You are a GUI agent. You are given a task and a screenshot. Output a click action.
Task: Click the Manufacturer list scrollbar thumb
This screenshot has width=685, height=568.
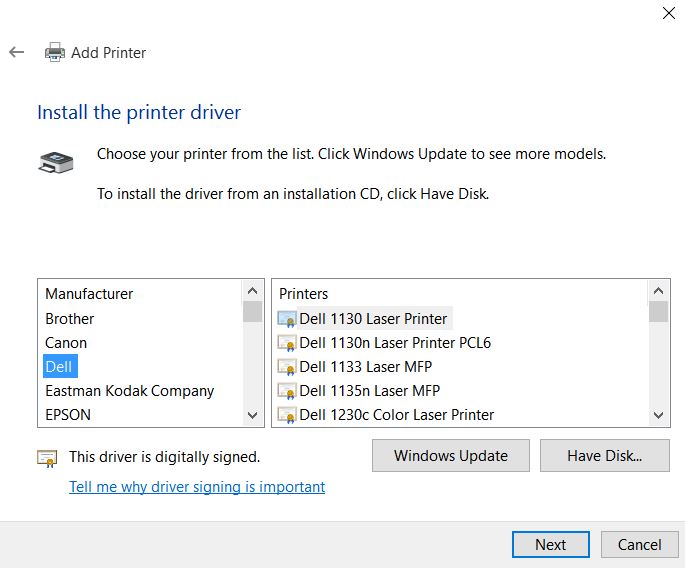point(253,312)
